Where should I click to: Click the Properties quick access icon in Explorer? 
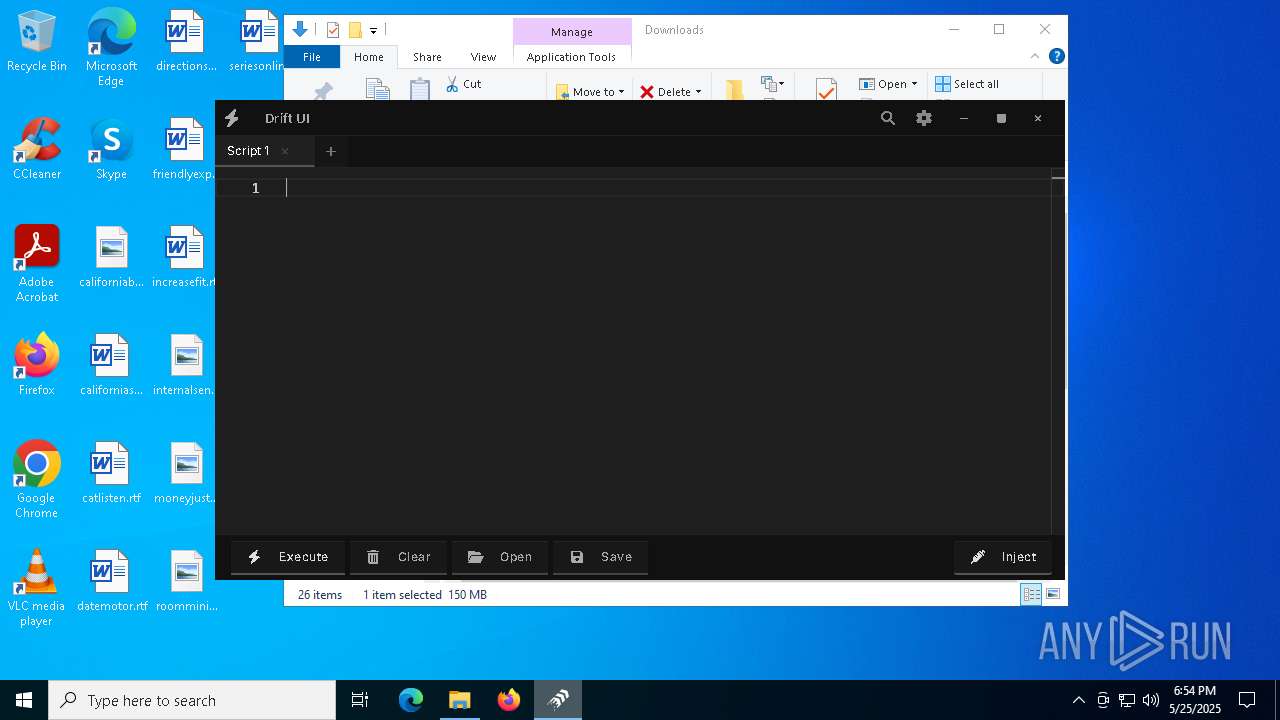[x=333, y=30]
